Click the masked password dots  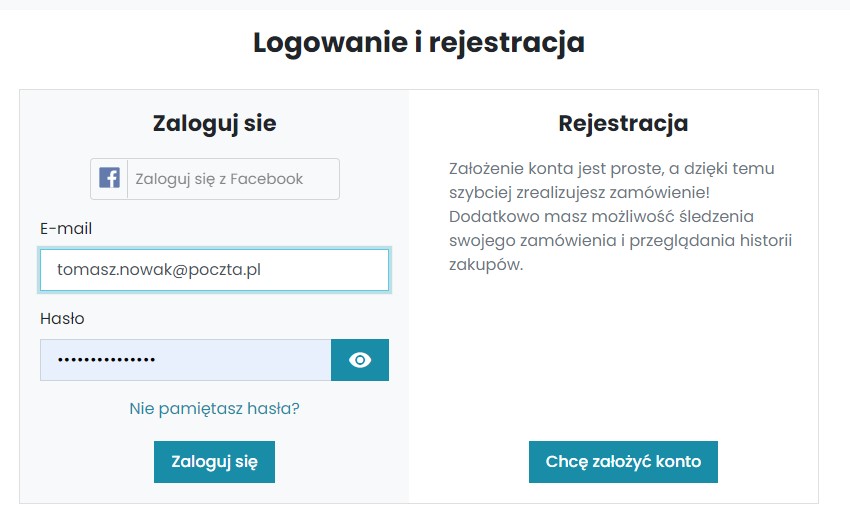(107, 359)
